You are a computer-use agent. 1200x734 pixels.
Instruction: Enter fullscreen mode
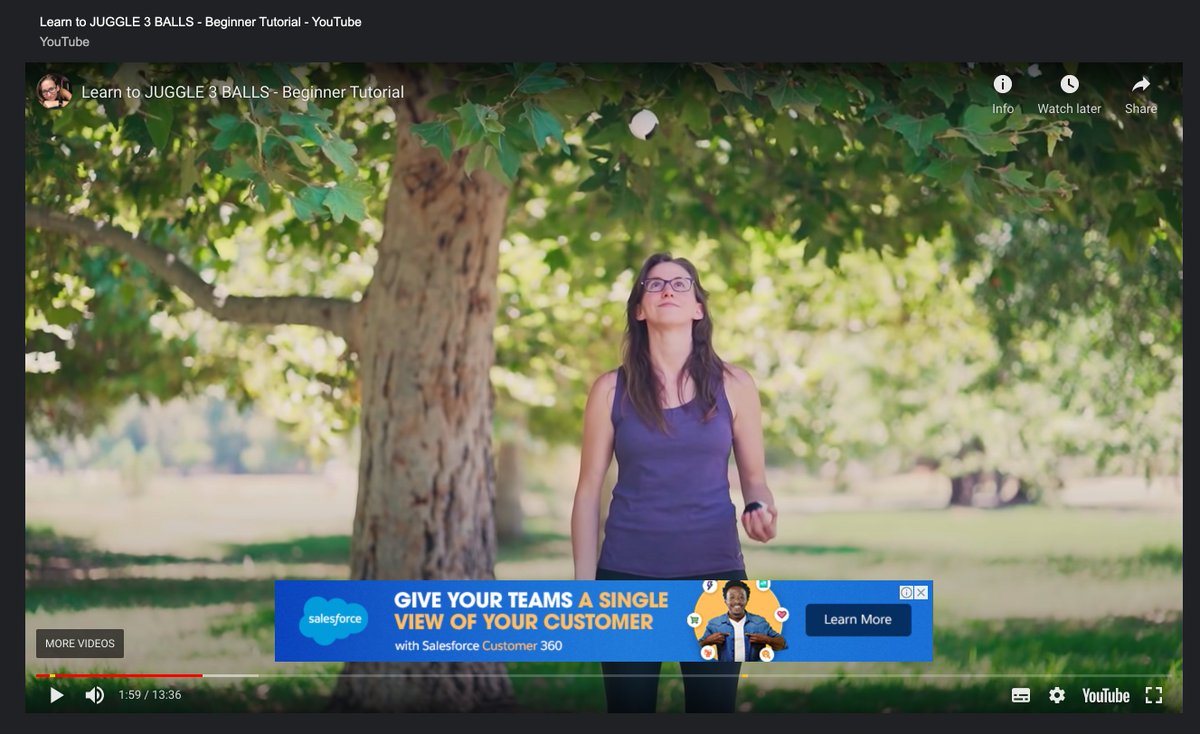1153,695
